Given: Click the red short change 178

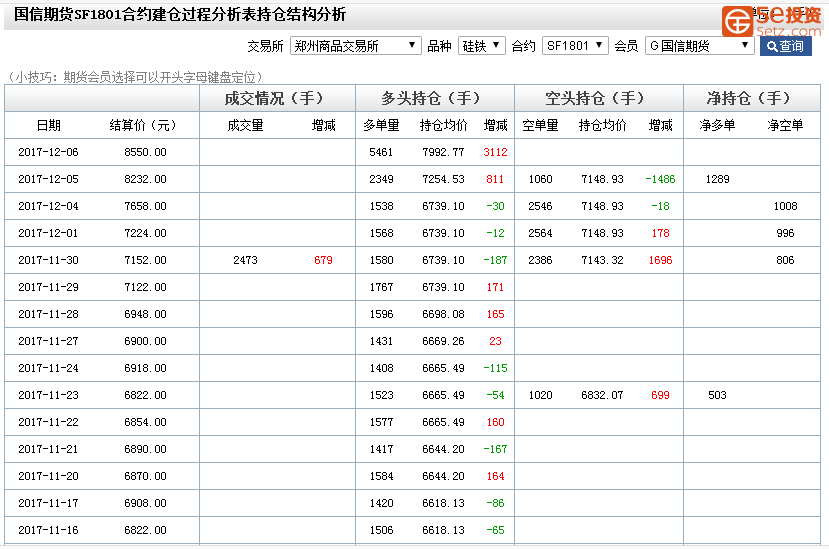Looking at the screenshot, I should click(660, 233).
